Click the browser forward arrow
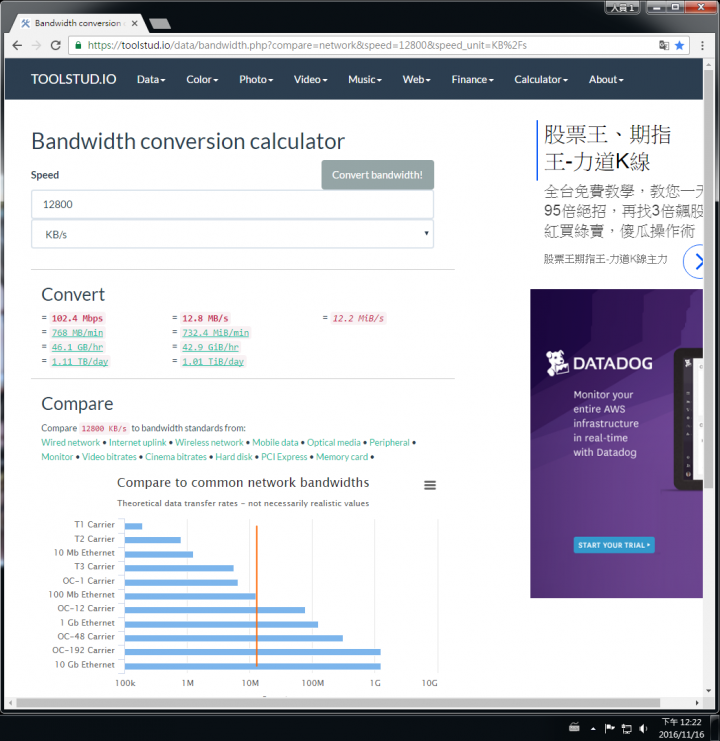Image resolution: width=720 pixels, height=741 pixels. 36,45
